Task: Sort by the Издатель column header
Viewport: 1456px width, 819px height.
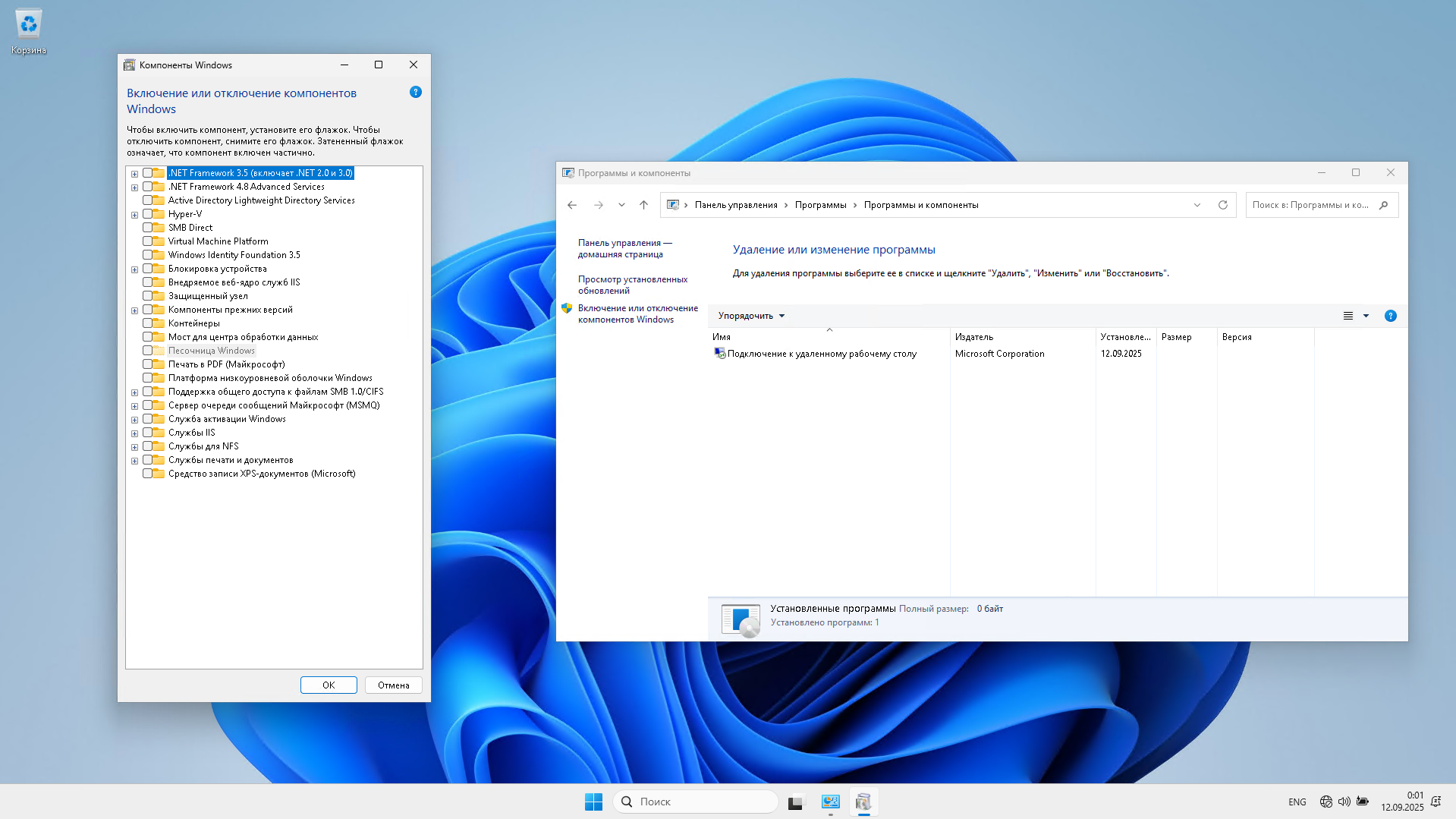Action: pos(1023,337)
